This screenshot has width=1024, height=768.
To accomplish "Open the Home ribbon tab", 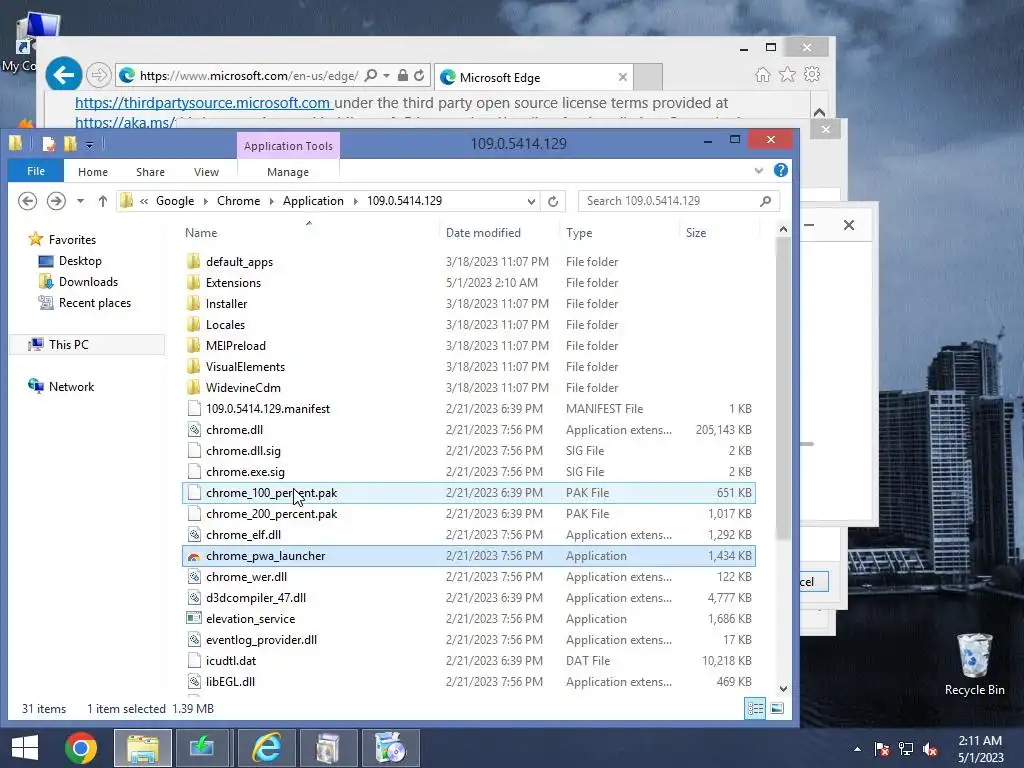I will [93, 172].
